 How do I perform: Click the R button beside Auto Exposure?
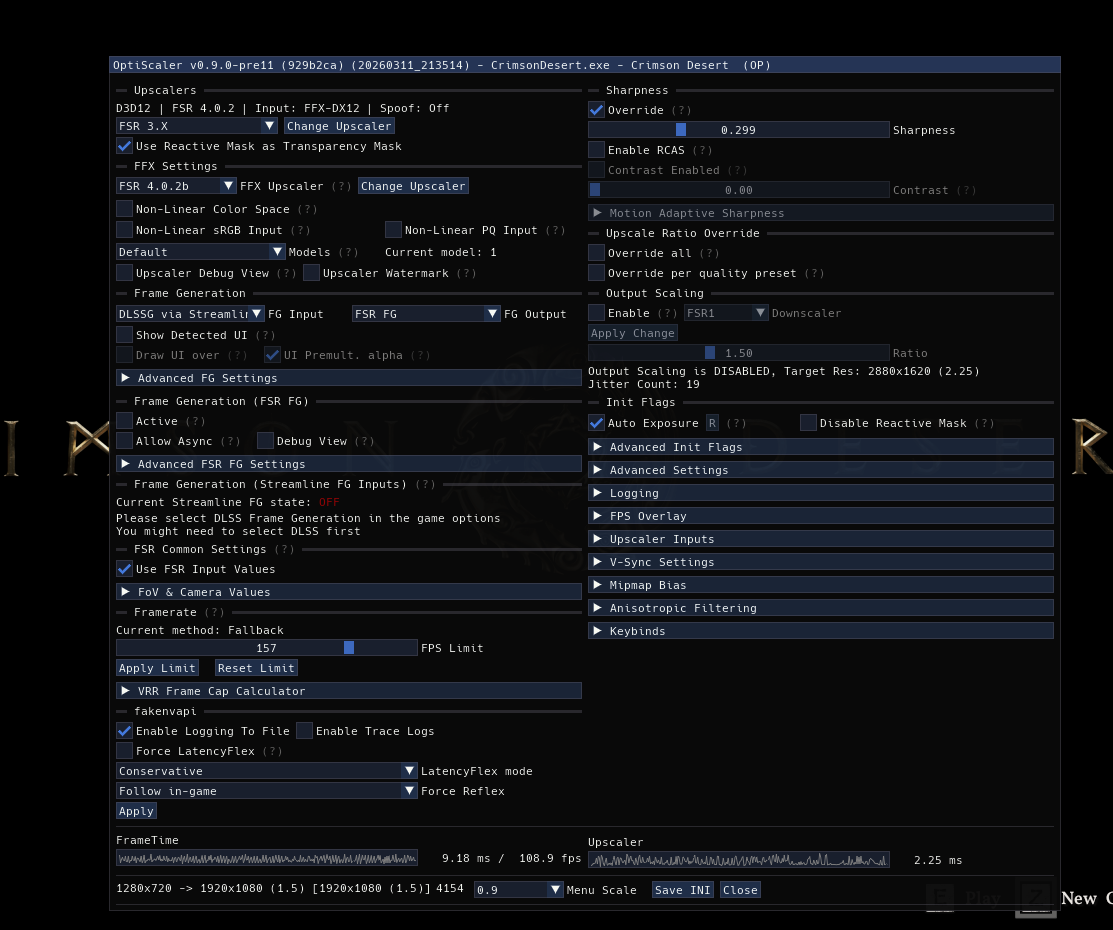(712, 422)
